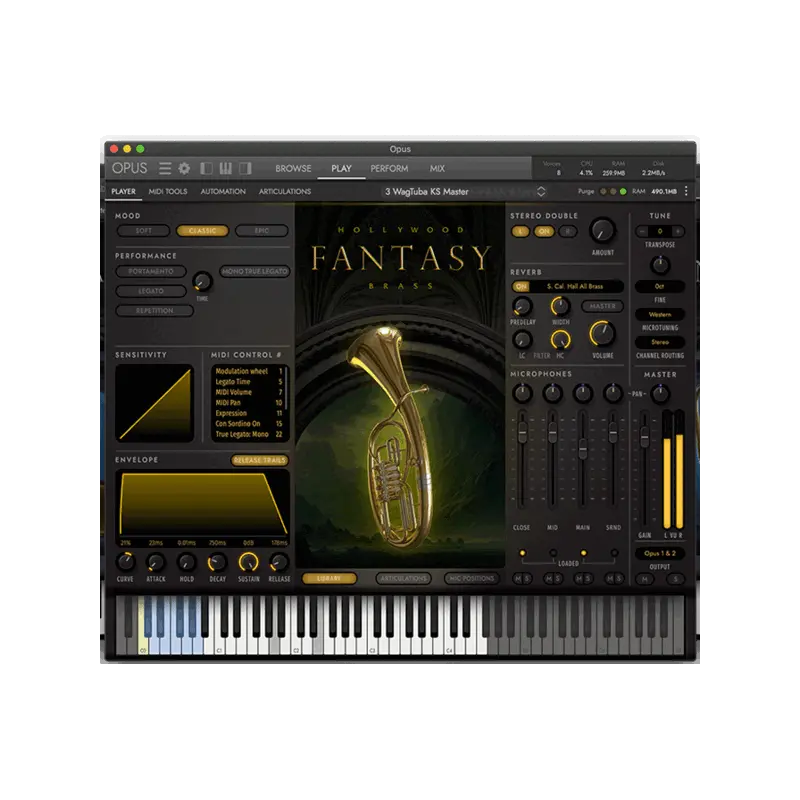This screenshot has height=800, width=800.
Task: Click the Stereo Double Amount knob
Action: point(603,231)
